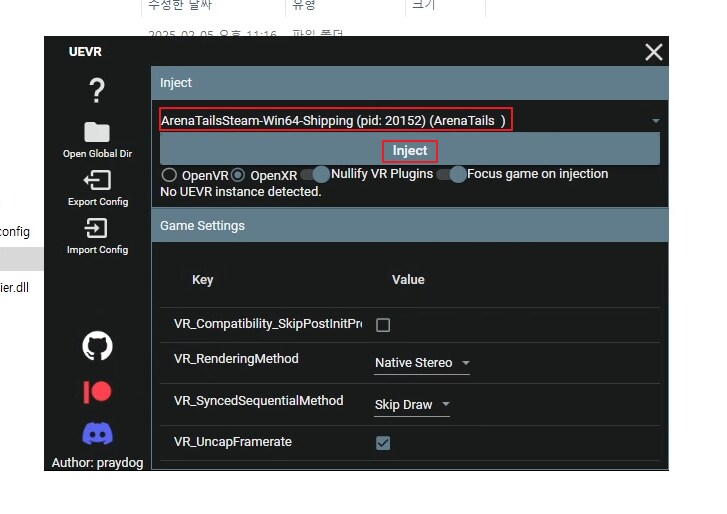Open the Skip Draw sequential method dropdown
The image size is (727, 514).
tap(412, 405)
